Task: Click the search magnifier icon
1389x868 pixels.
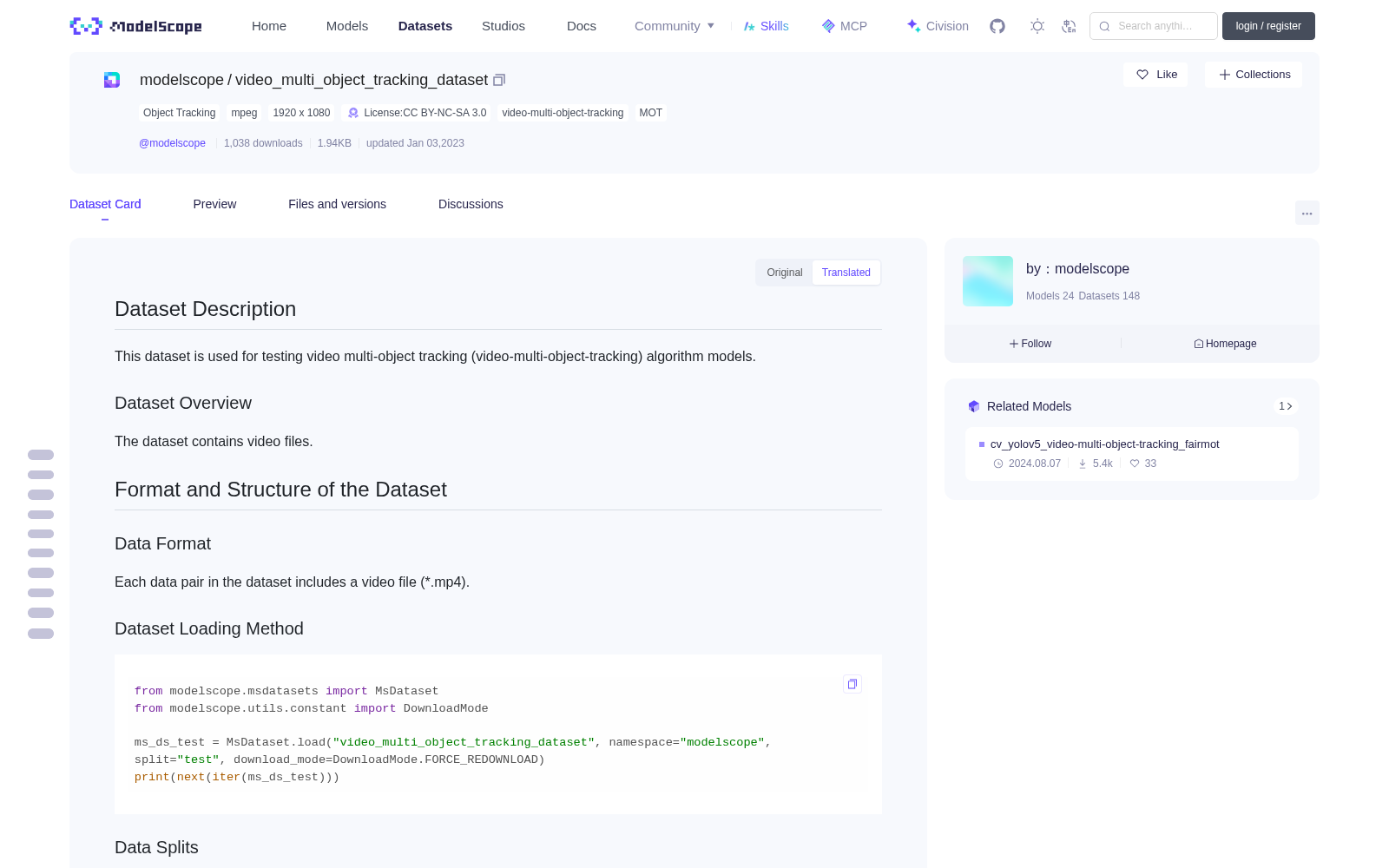Action: click(x=1104, y=26)
